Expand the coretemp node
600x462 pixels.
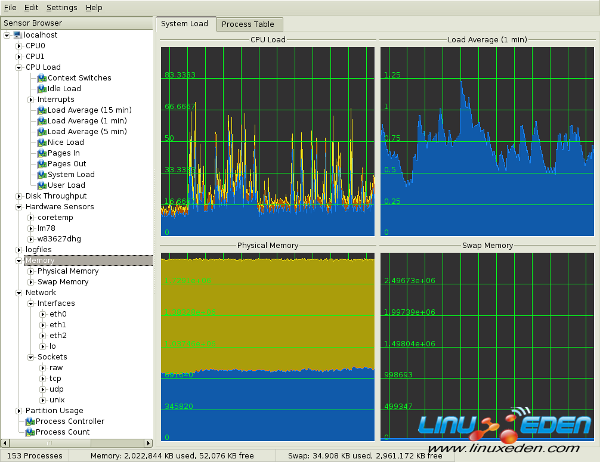(31, 218)
